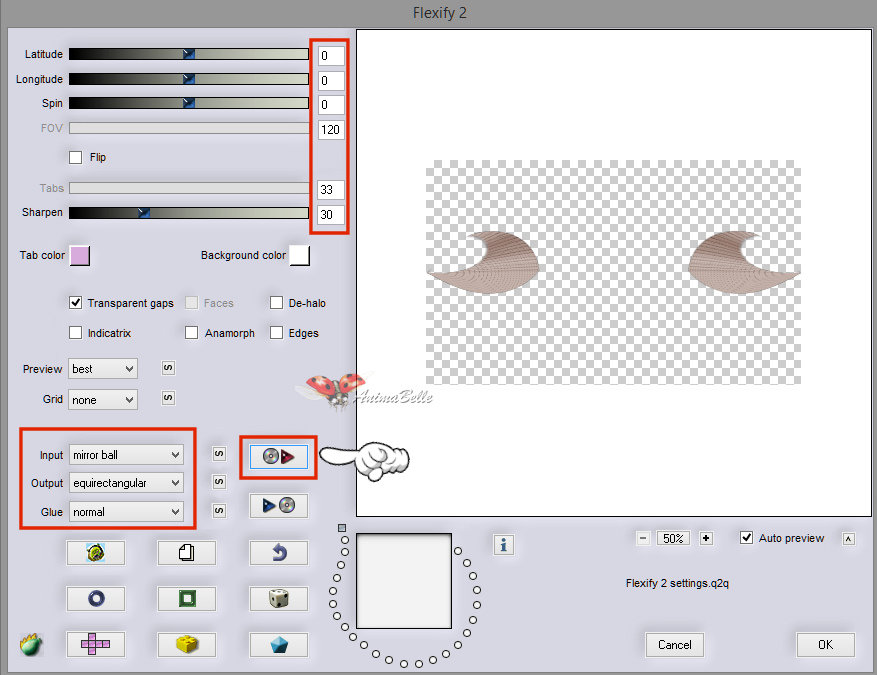The image size is (877, 675).
Task: Pick a new Tab color swatch
Action: [79, 256]
